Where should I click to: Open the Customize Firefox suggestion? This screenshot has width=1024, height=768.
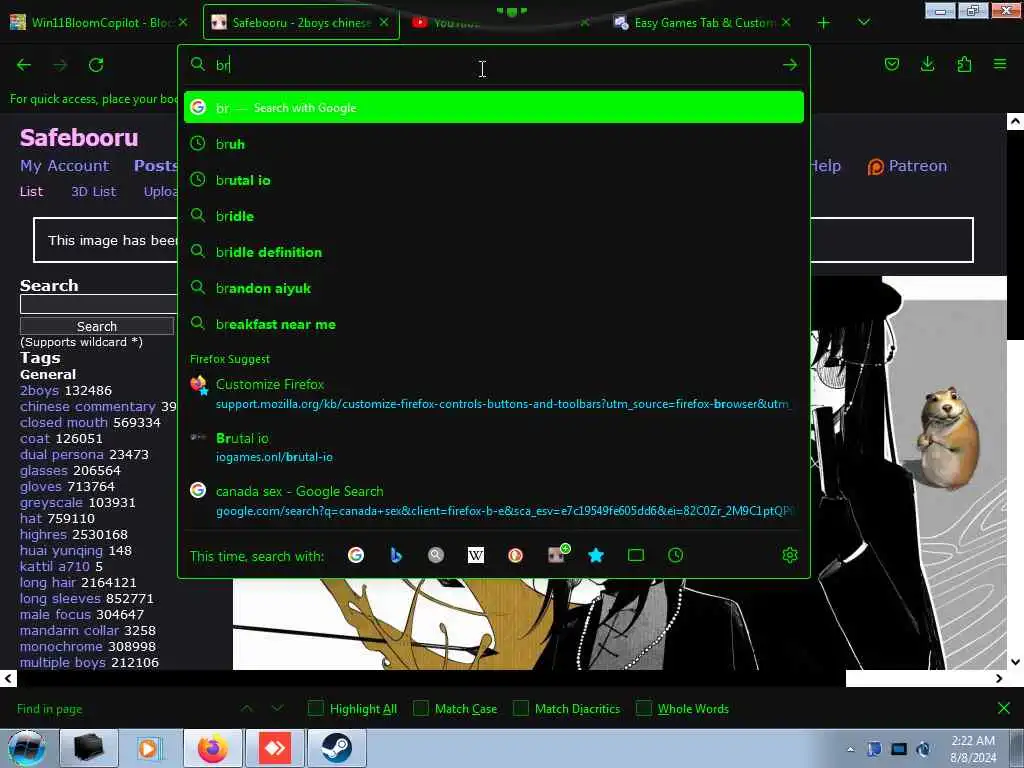[x=494, y=394]
